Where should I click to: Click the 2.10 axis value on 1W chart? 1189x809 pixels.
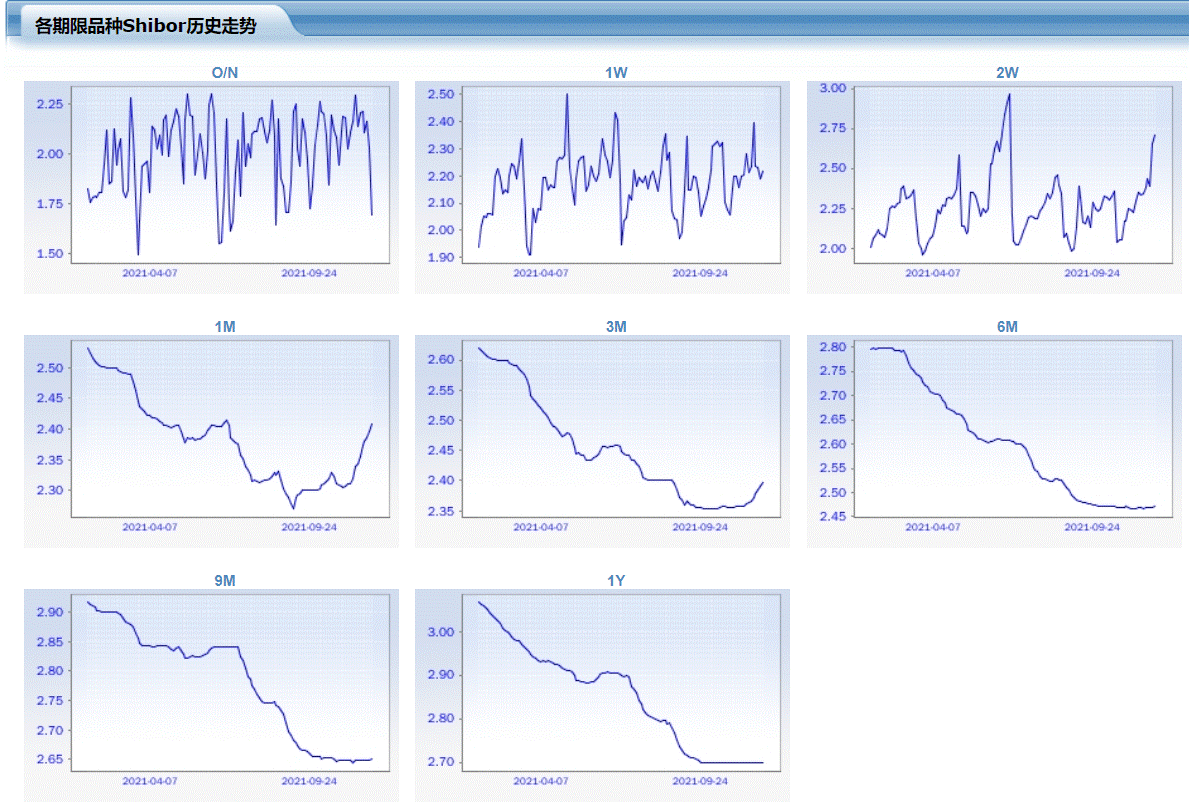(441, 202)
